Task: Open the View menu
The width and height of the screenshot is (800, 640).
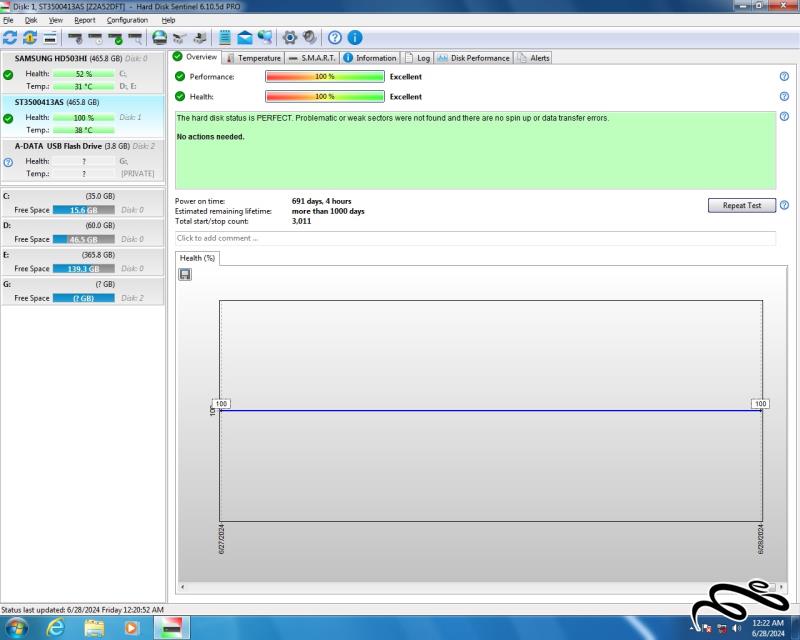Action: coord(56,20)
